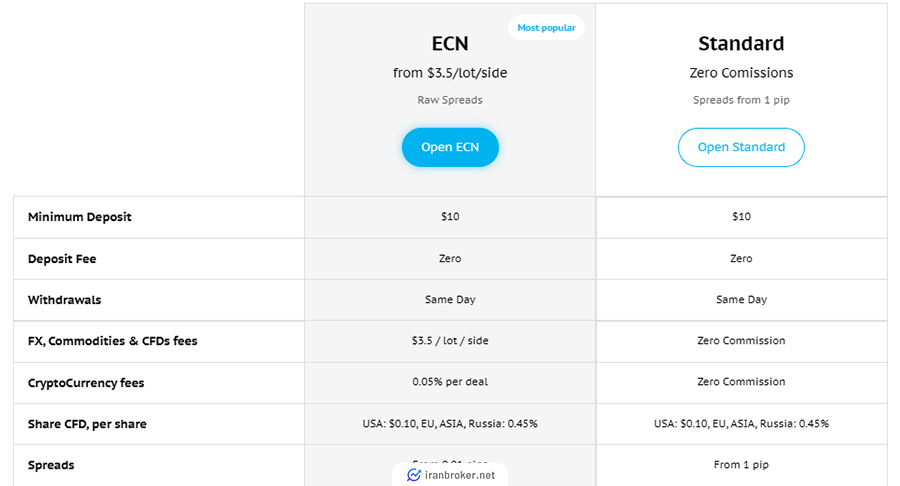This screenshot has width=900, height=486.
Task: Select the Spreads row label
Action: pyautogui.click(x=51, y=465)
